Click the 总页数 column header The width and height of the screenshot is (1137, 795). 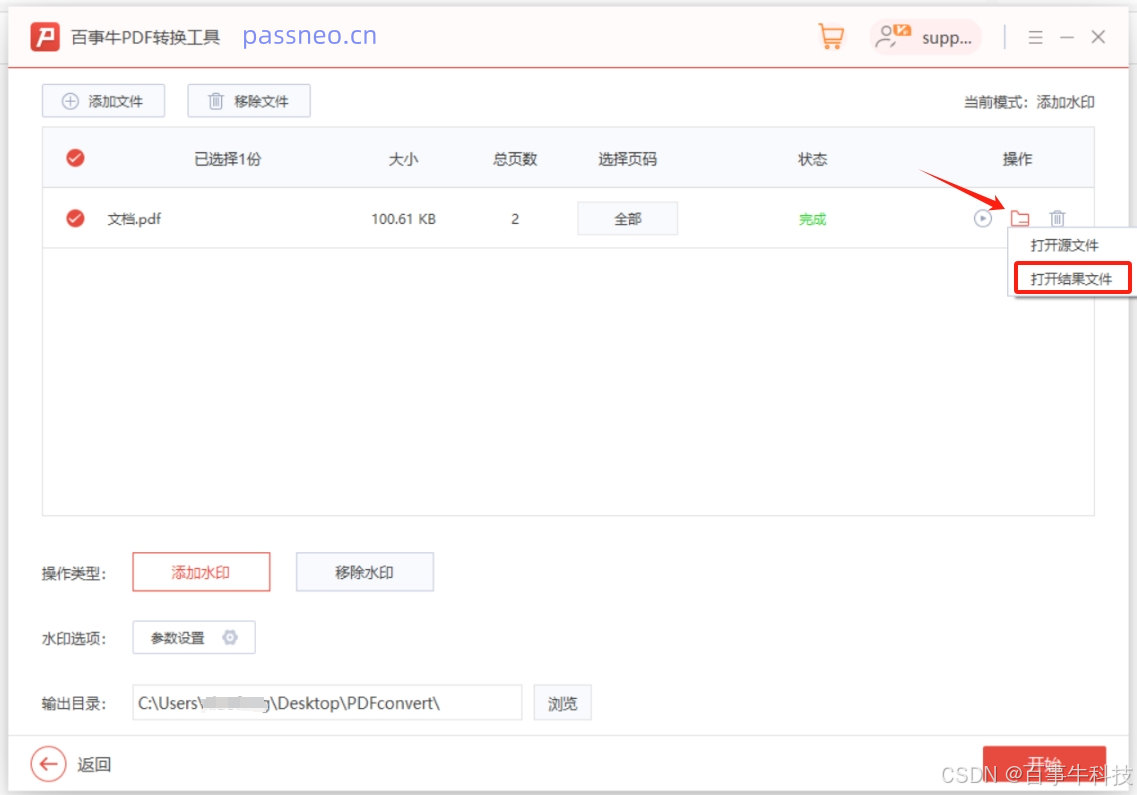tap(515, 159)
